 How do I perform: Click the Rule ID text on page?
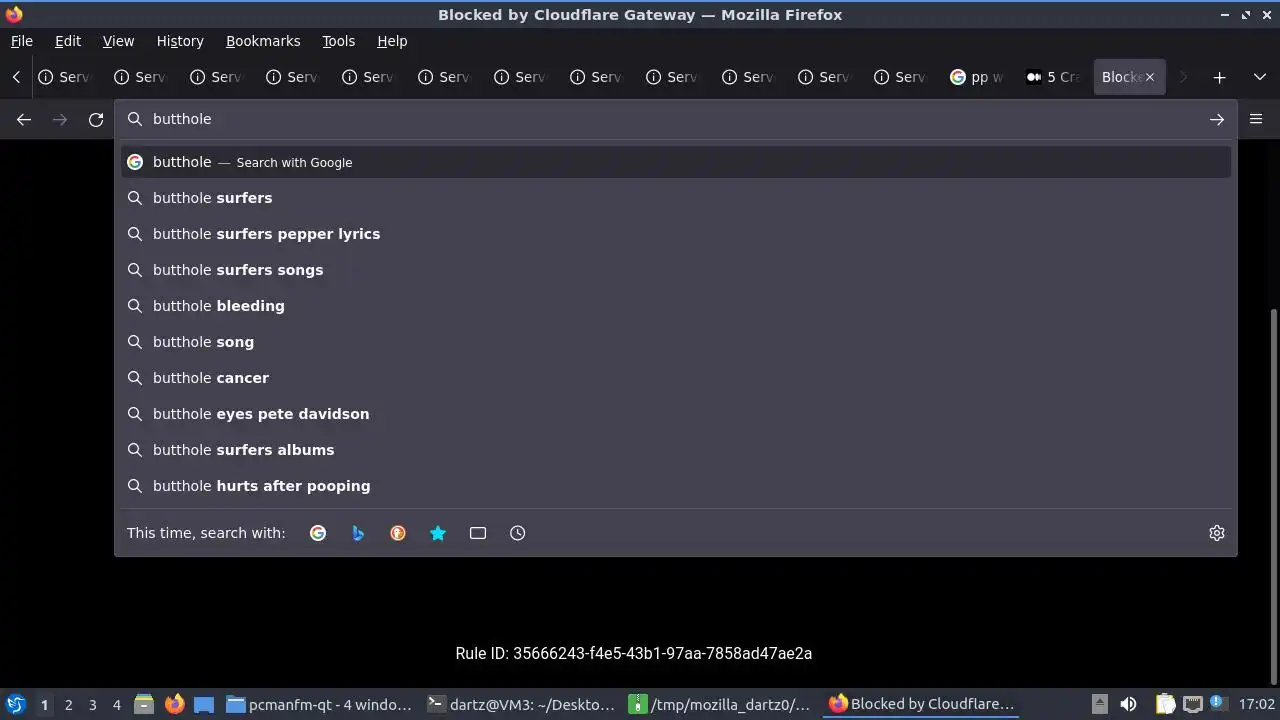click(x=633, y=653)
